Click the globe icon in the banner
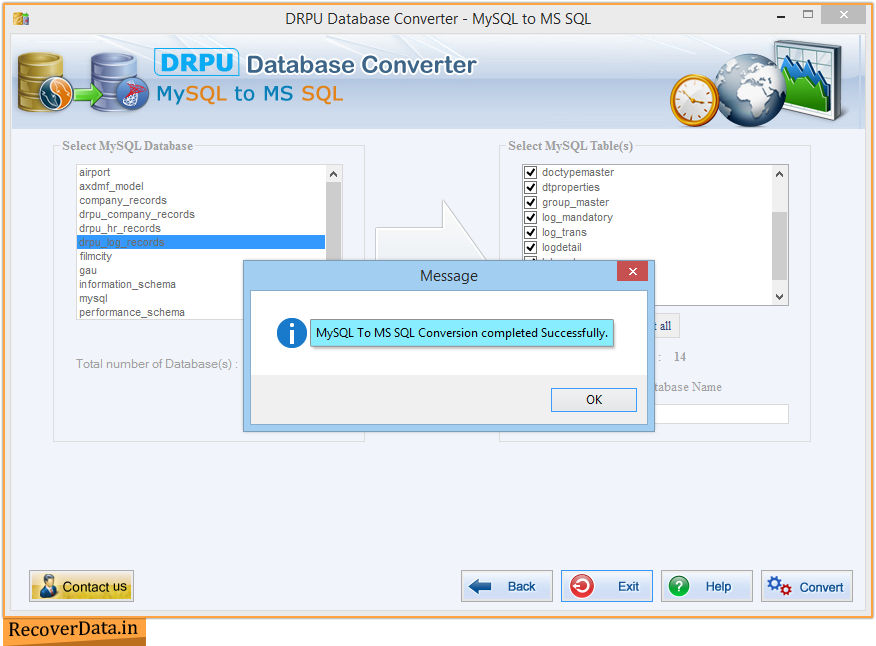Screen dimensions: 876x646 click(750, 90)
